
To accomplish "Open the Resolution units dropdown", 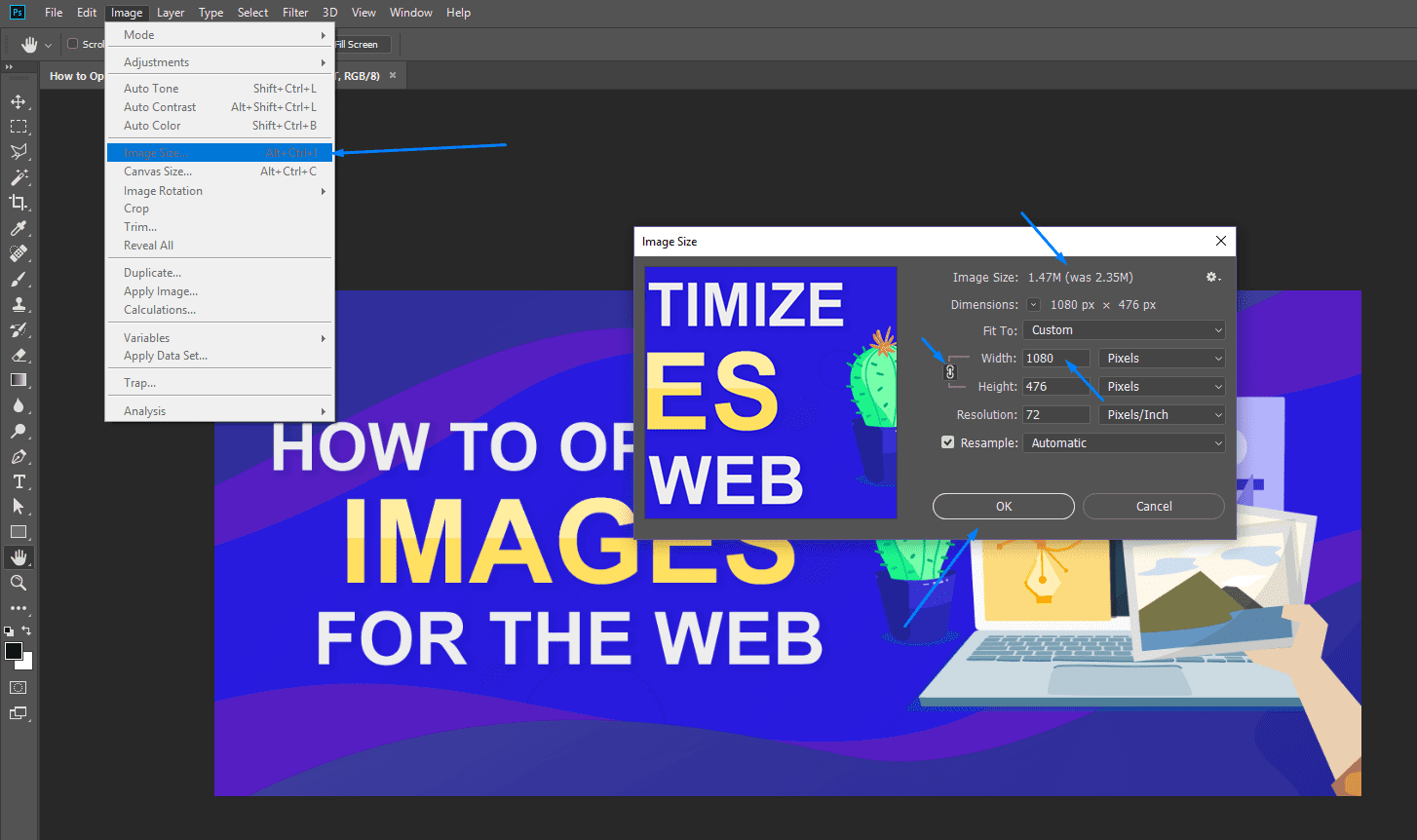I will pos(1162,415).
